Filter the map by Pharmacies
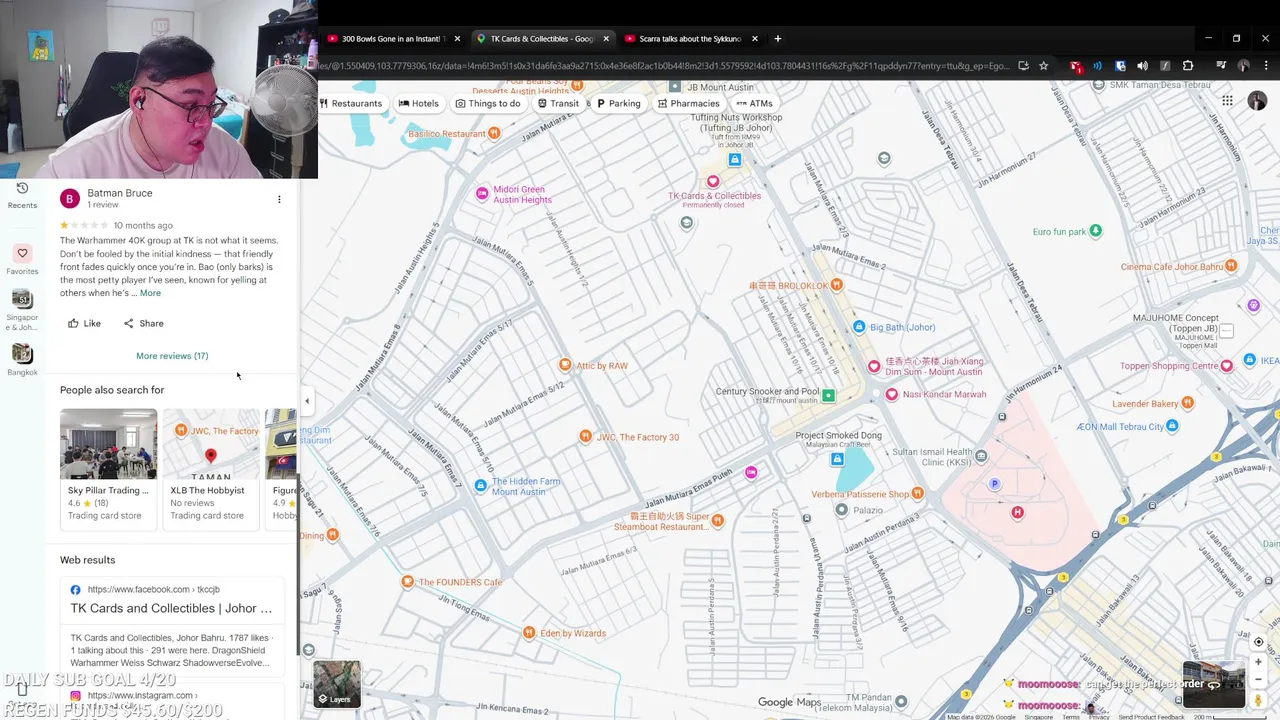This screenshot has width=1280, height=720. [688, 103]
